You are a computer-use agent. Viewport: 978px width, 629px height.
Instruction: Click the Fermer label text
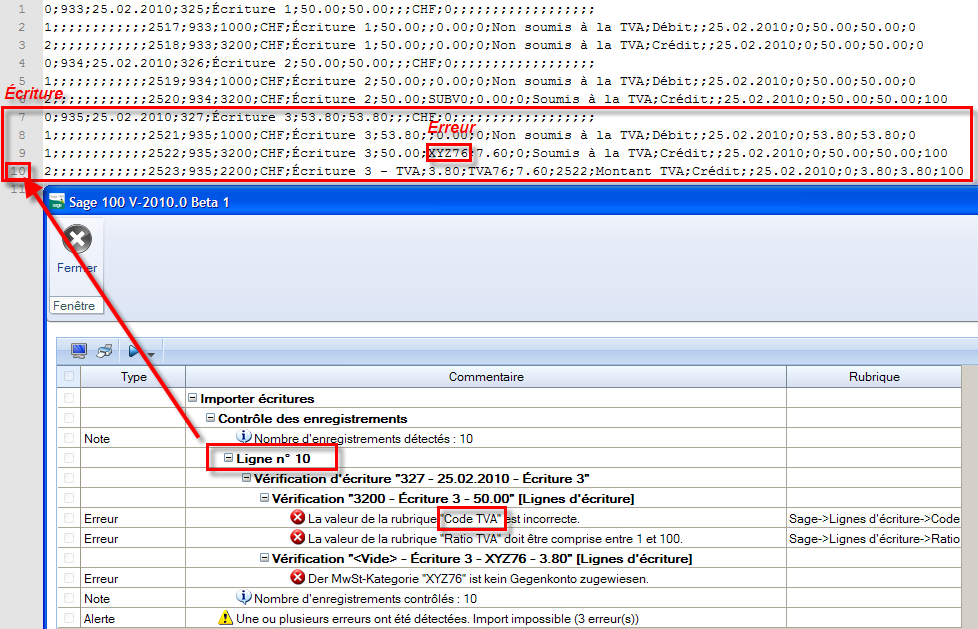[x=77, y=268]
